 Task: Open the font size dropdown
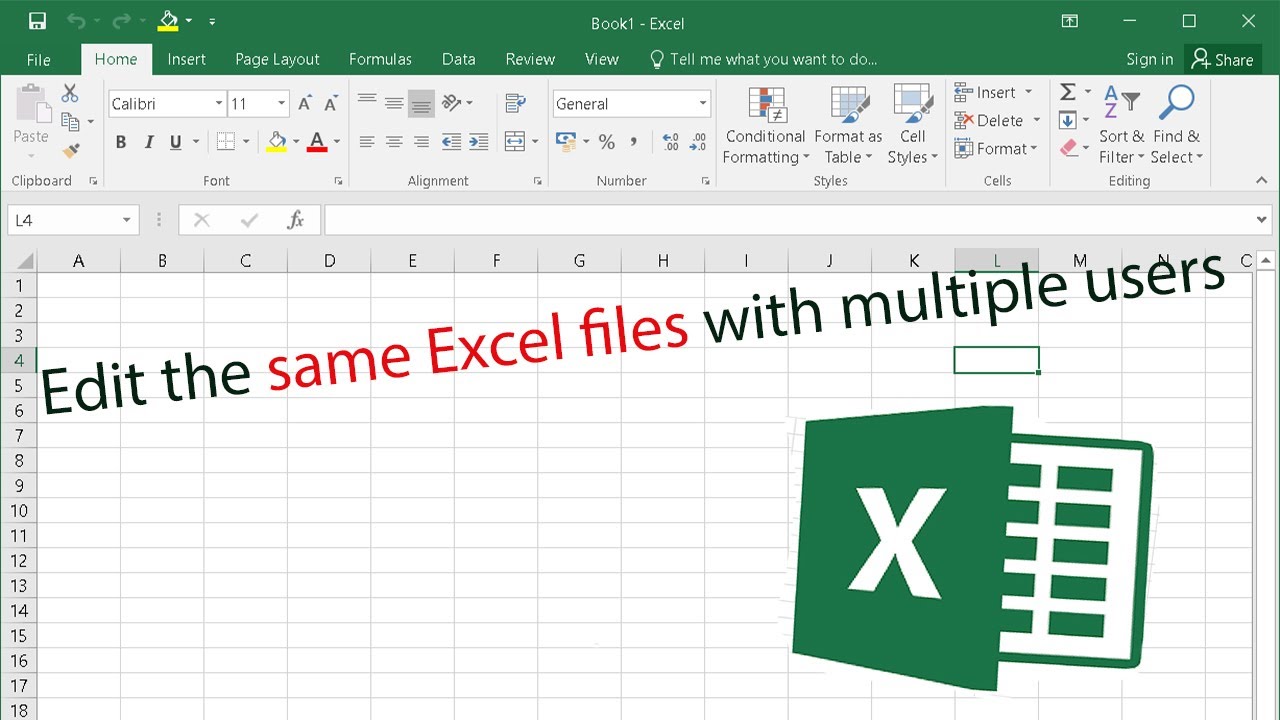tap(281, 104)
